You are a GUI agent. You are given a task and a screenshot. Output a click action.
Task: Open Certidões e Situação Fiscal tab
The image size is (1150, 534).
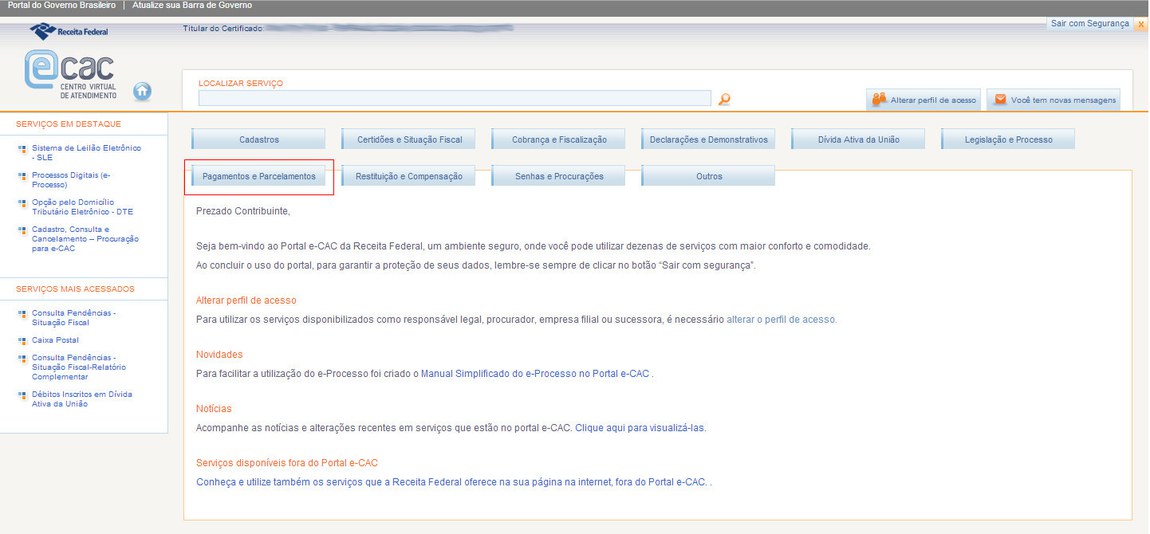(409, 139)
